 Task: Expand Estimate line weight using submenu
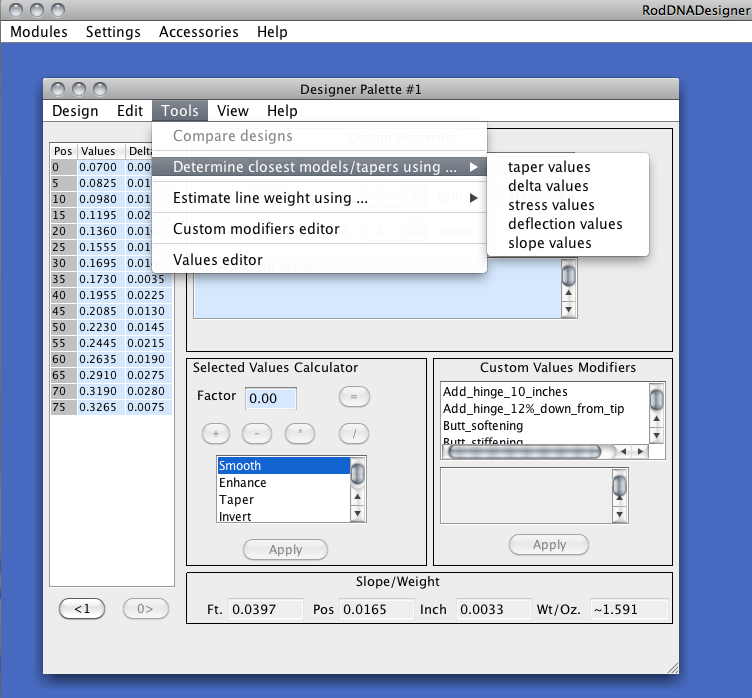coord(319,198)
